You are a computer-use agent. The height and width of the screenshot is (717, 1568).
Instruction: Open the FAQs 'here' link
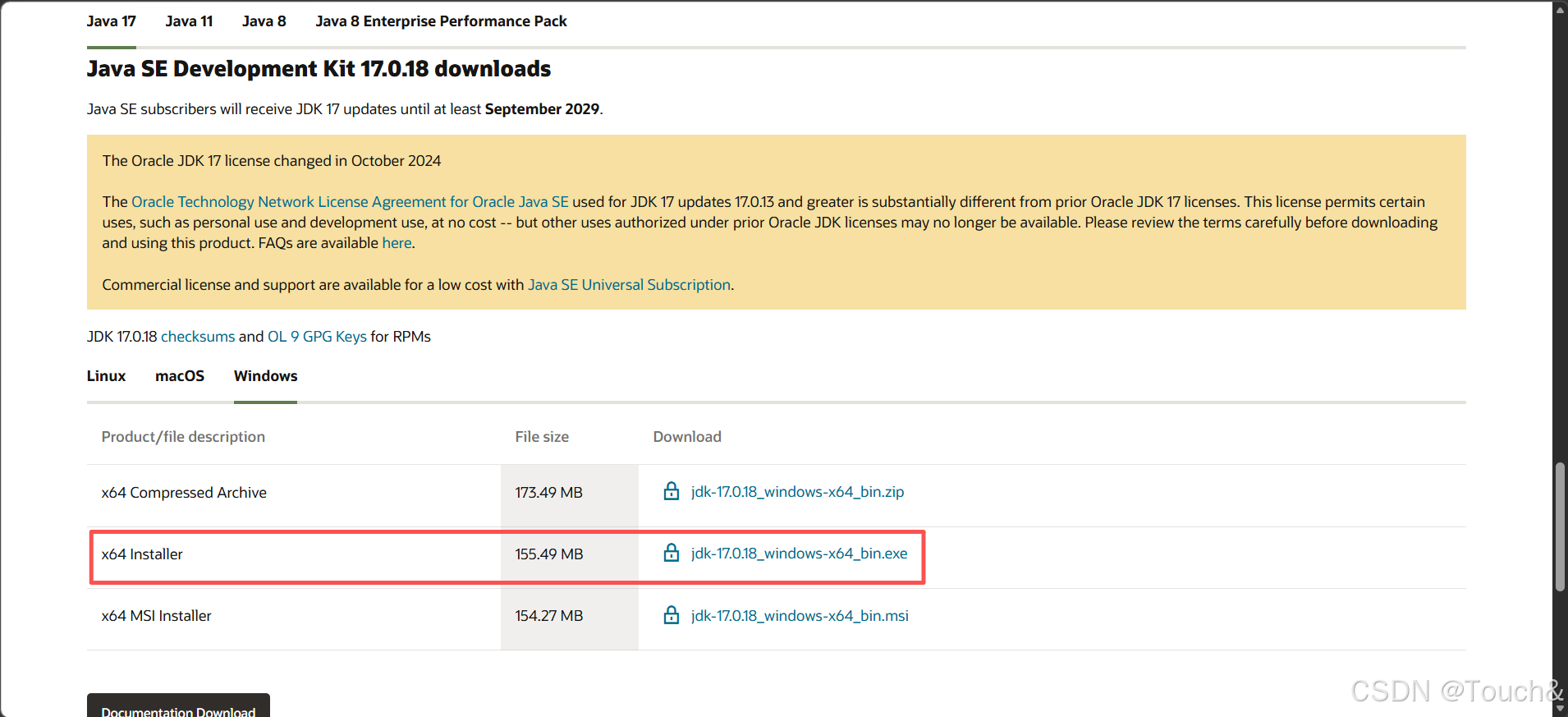pyautogui.click(x=397, y=243)
